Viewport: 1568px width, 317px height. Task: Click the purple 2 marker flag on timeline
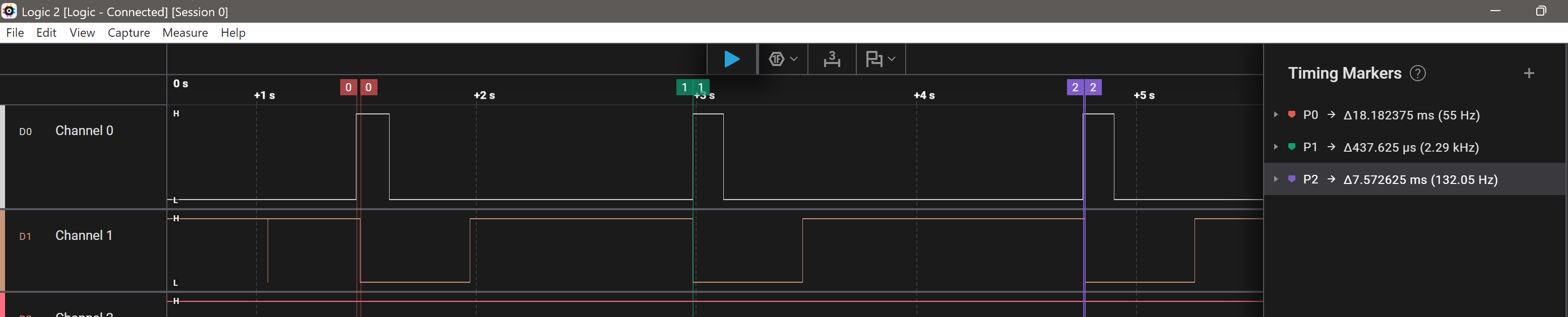click(1075, 87)
